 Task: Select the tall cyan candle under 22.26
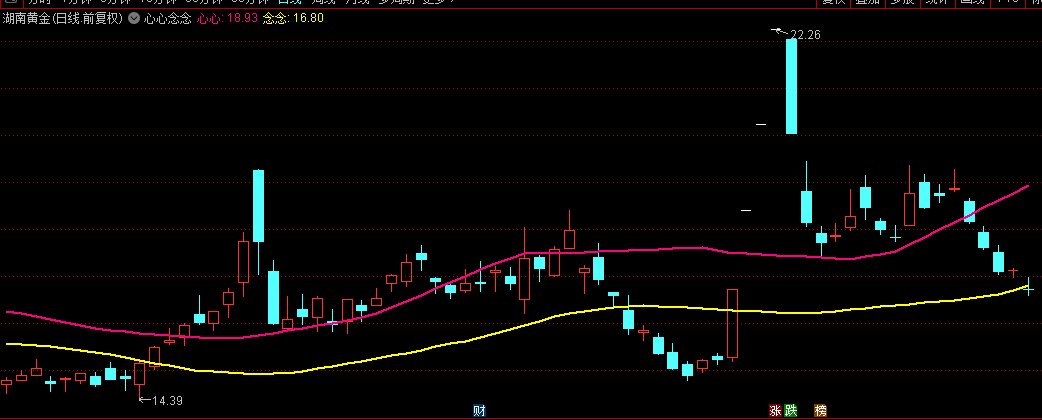click(791, 86)
